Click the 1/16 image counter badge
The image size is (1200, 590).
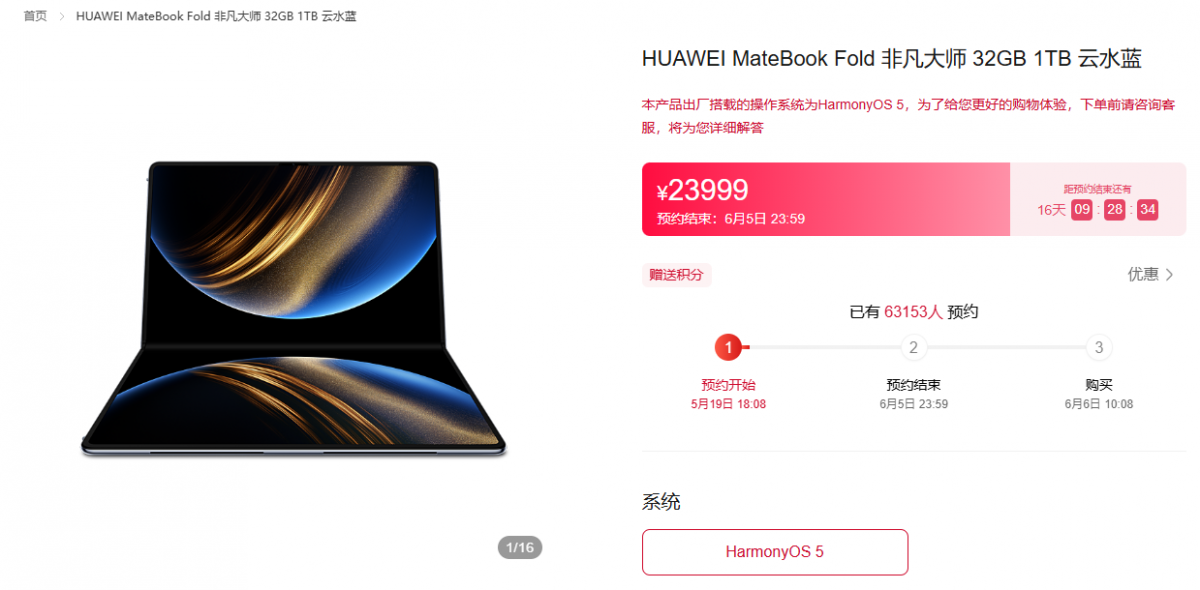(x=520, y=547)
